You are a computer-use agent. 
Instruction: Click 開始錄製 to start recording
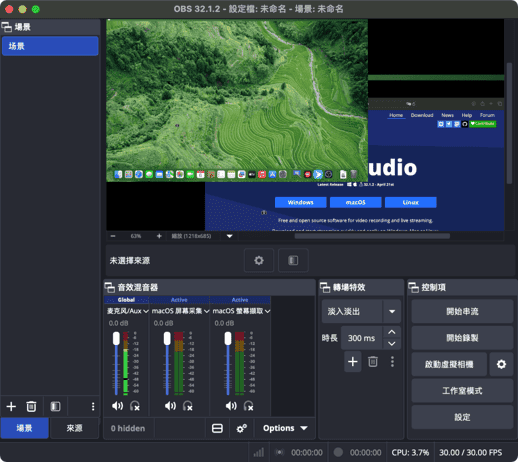pyautogui.click(x=462, y=338)
